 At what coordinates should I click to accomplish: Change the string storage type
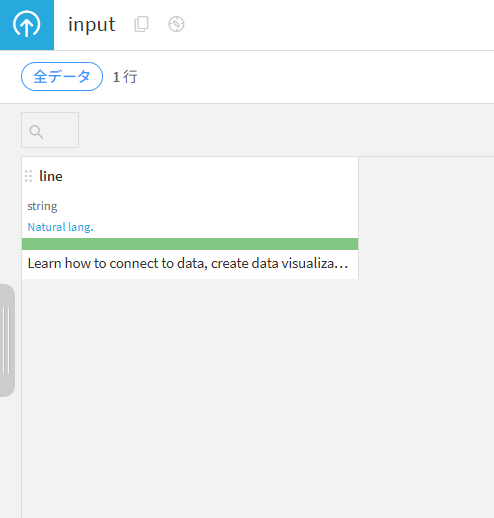tap(42, 206)
